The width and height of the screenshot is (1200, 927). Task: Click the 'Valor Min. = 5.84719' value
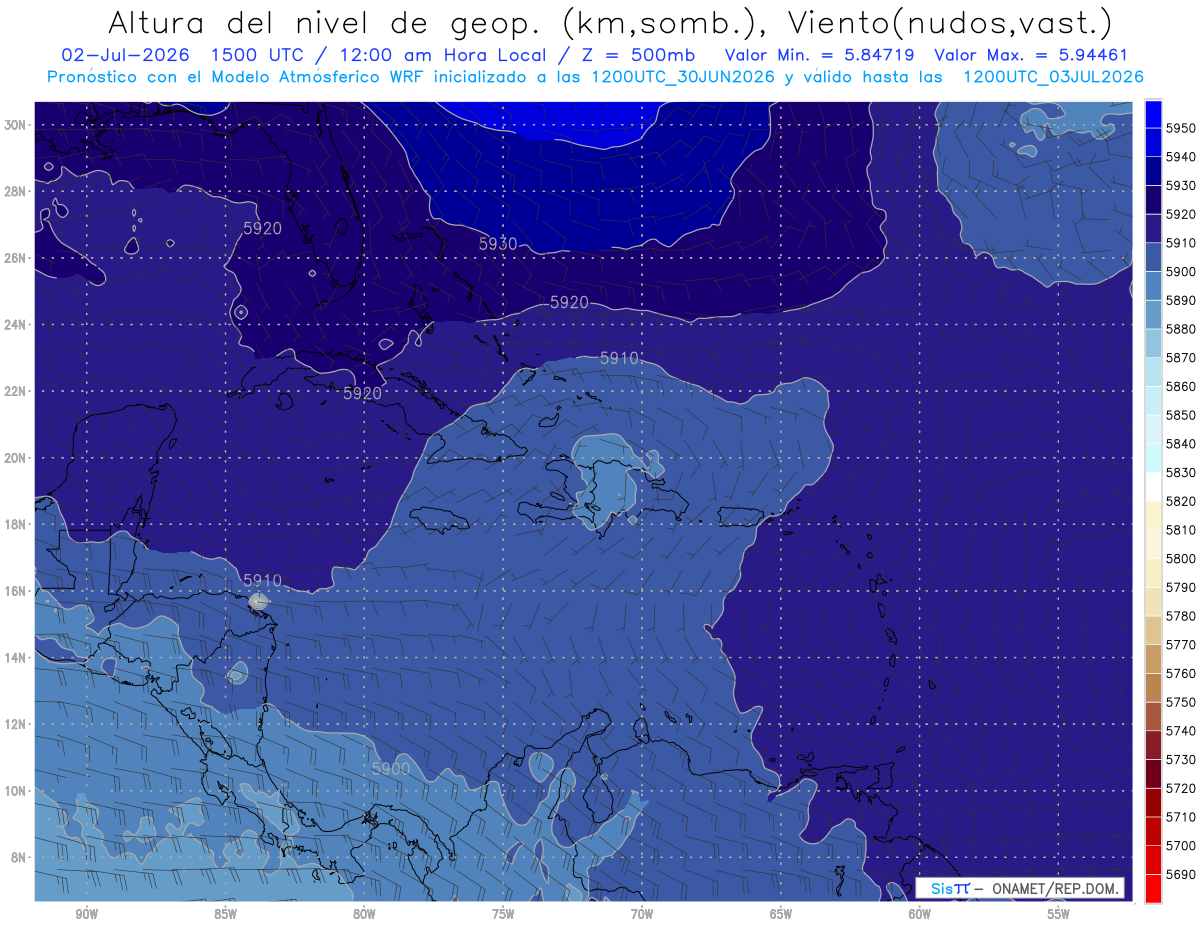point(819,55)
